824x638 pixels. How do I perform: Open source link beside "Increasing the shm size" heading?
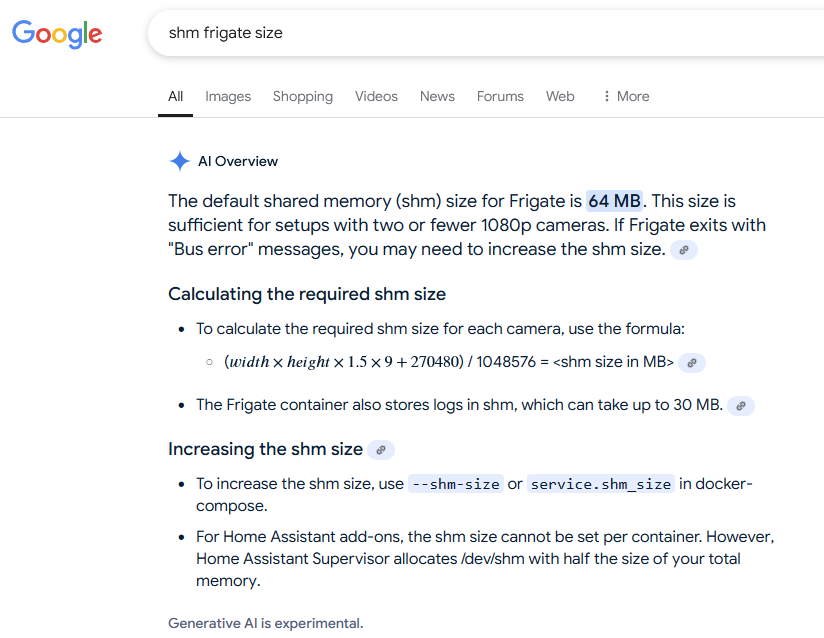[381, 450]
